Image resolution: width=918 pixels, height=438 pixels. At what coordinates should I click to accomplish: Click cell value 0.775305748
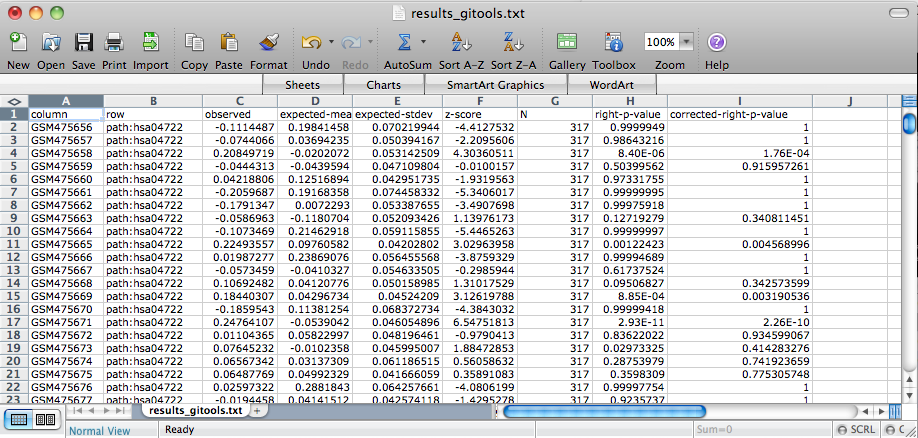tap(740, 374)
